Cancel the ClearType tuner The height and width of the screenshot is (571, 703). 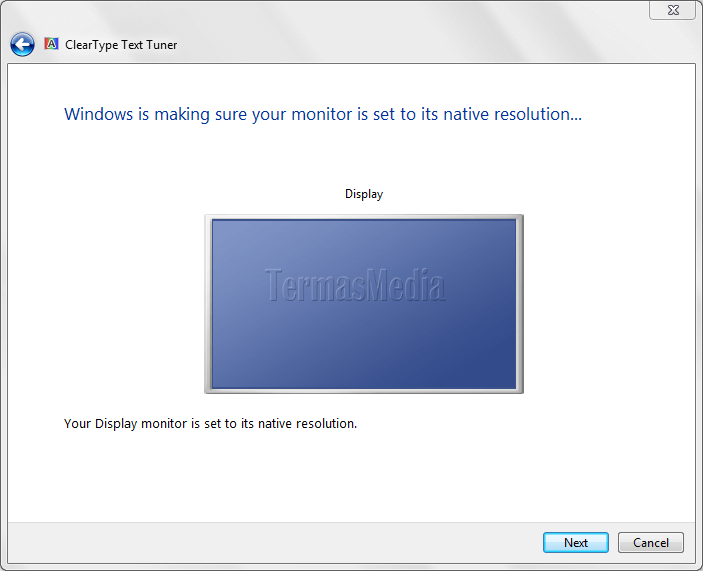[x=651, y=542]
